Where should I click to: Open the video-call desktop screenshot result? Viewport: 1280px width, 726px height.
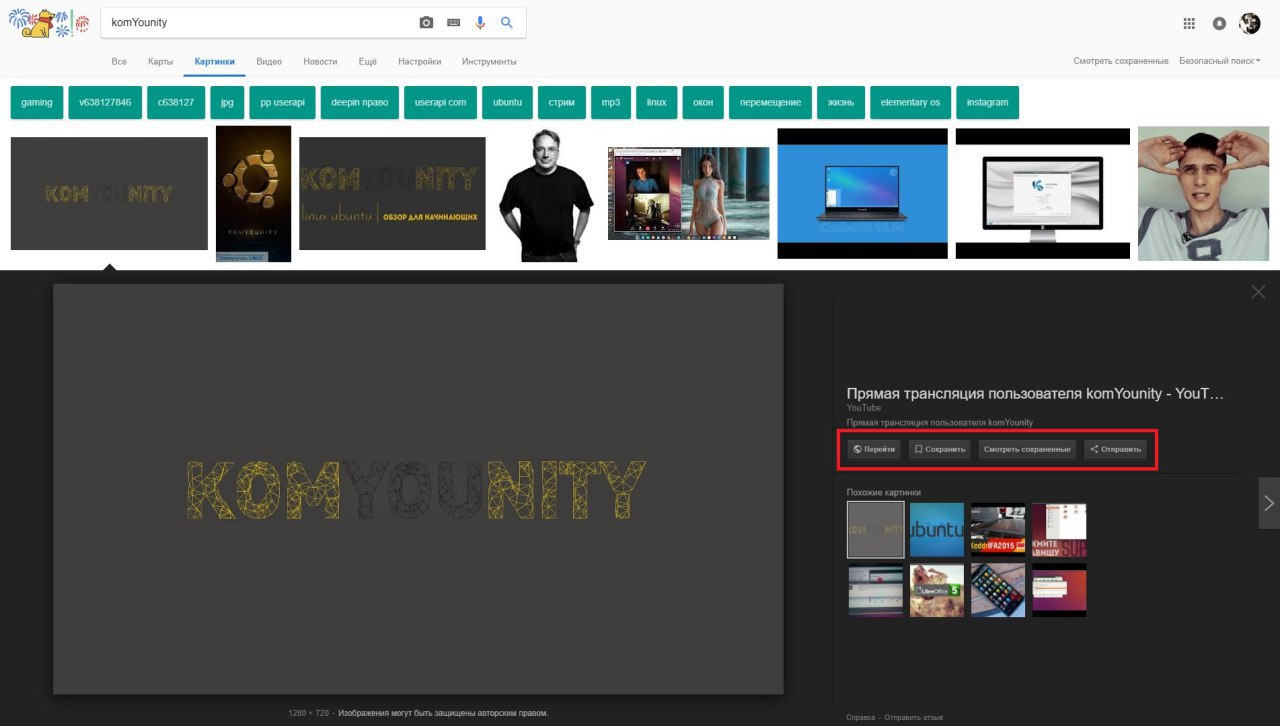tap(688, 193)
